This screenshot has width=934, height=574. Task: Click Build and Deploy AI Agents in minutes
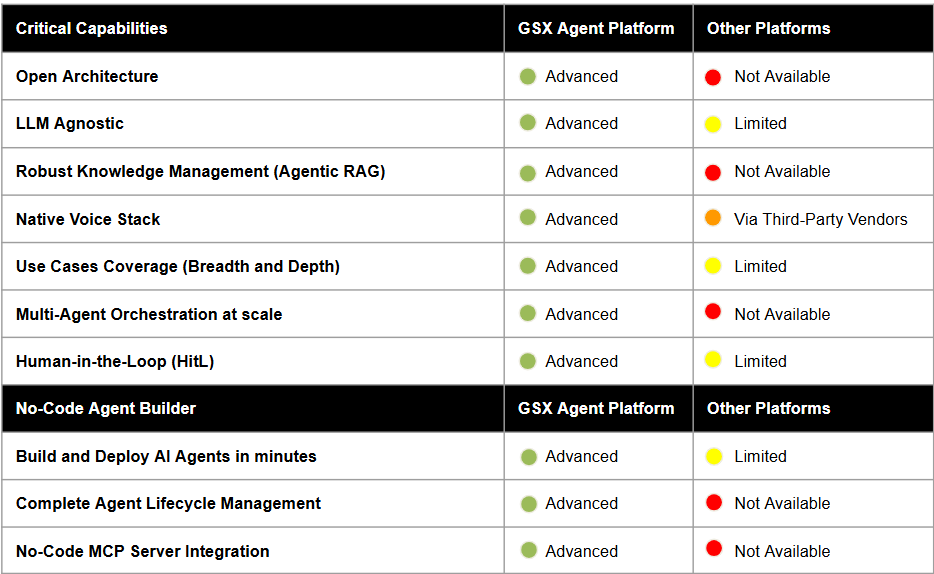pyautogui.click(x=166, y=456)
